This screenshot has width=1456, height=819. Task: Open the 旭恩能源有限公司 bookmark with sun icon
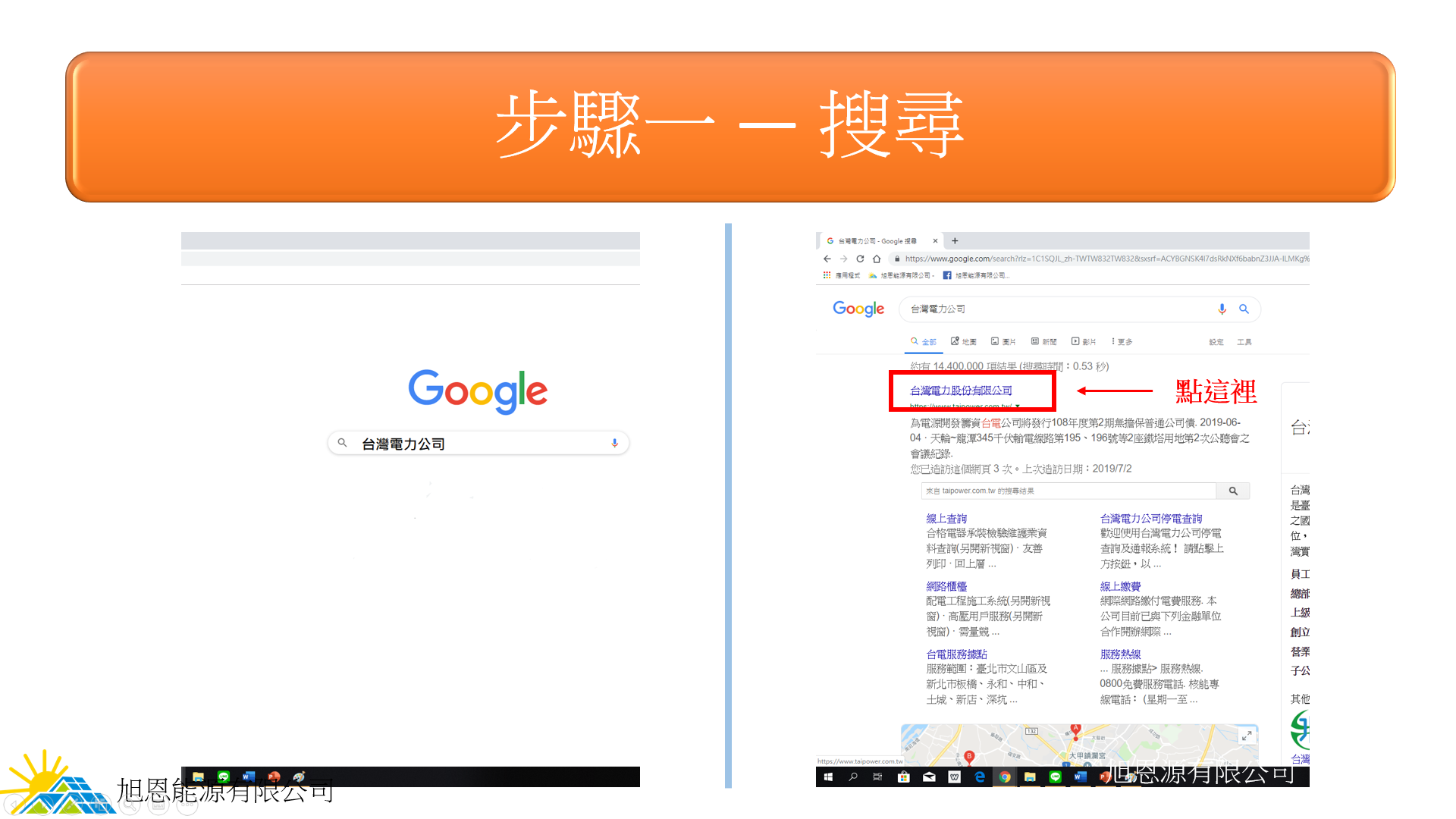(x=902, y=275)
